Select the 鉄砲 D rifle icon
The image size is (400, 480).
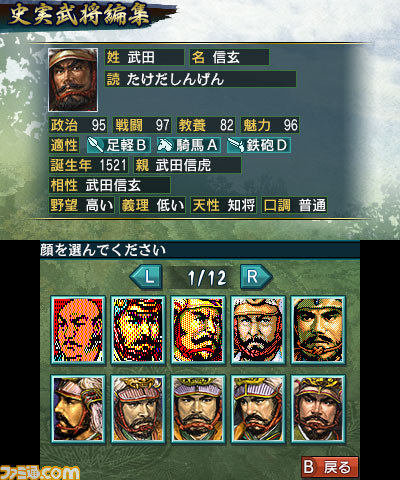236,145
